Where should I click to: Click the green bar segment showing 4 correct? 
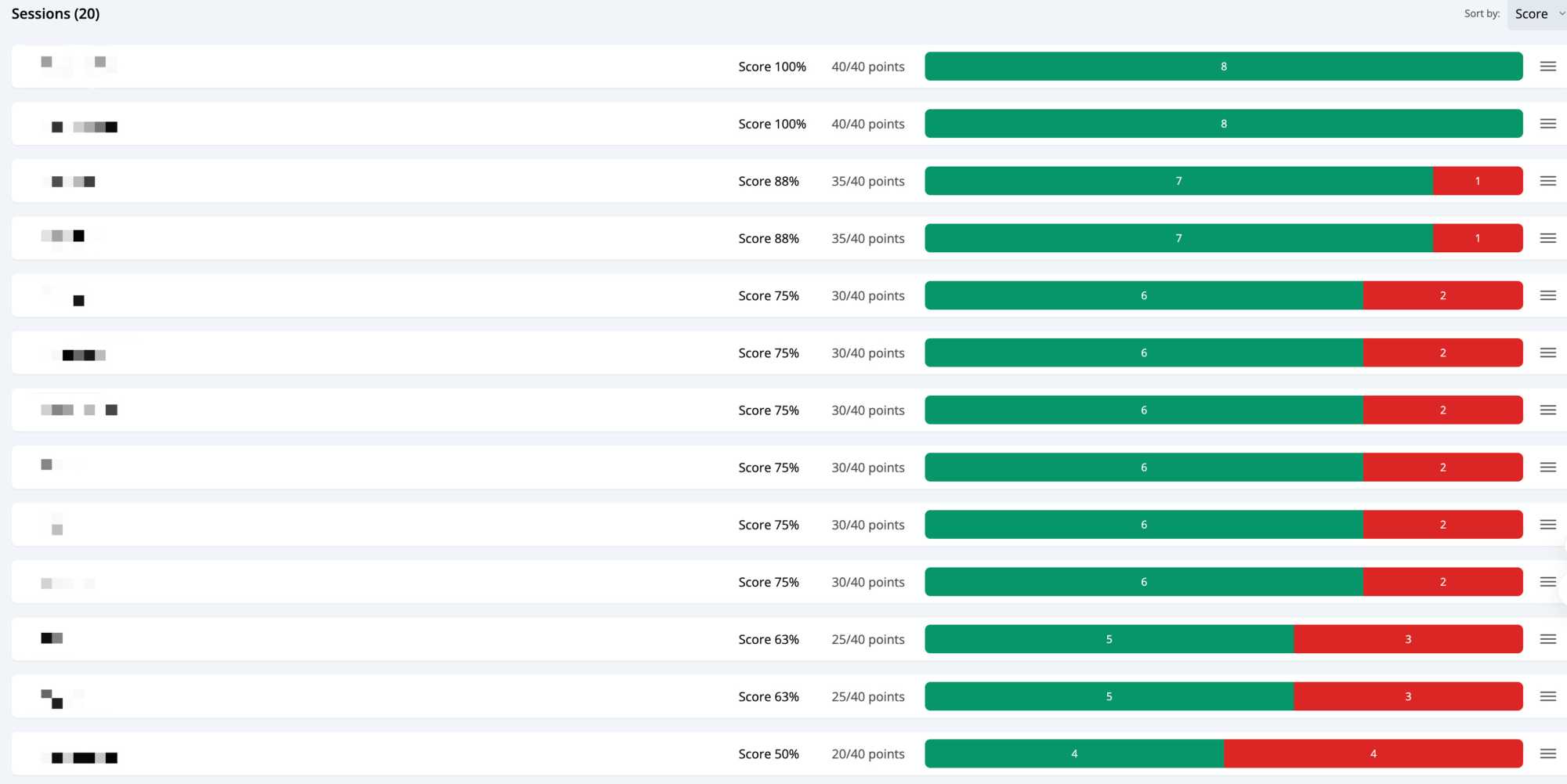(1074, 753)
